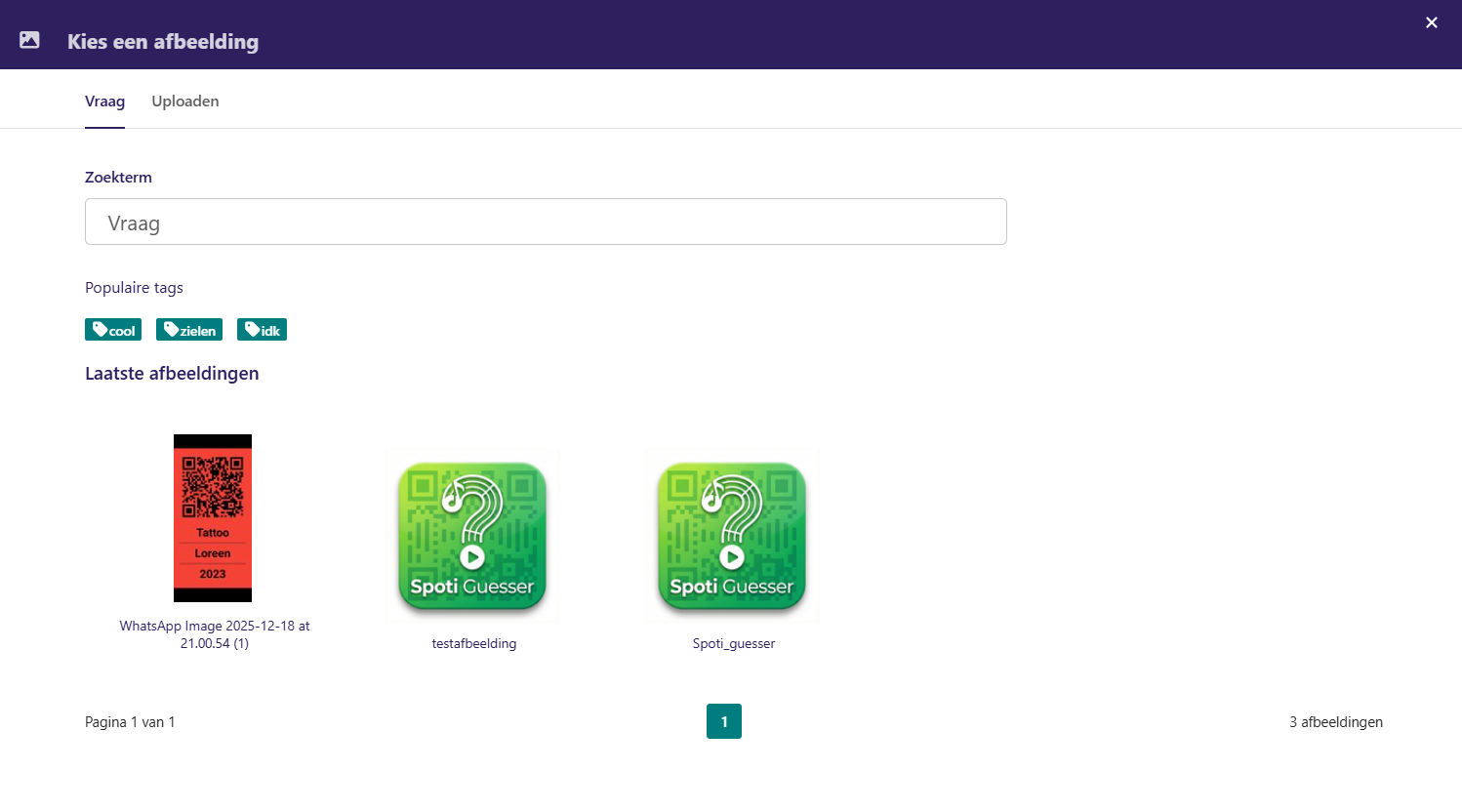The width and height of the screenshot is (1462, 812).
Task: Click the Spoti_guesser caption text
Action: tap(734, 644)
